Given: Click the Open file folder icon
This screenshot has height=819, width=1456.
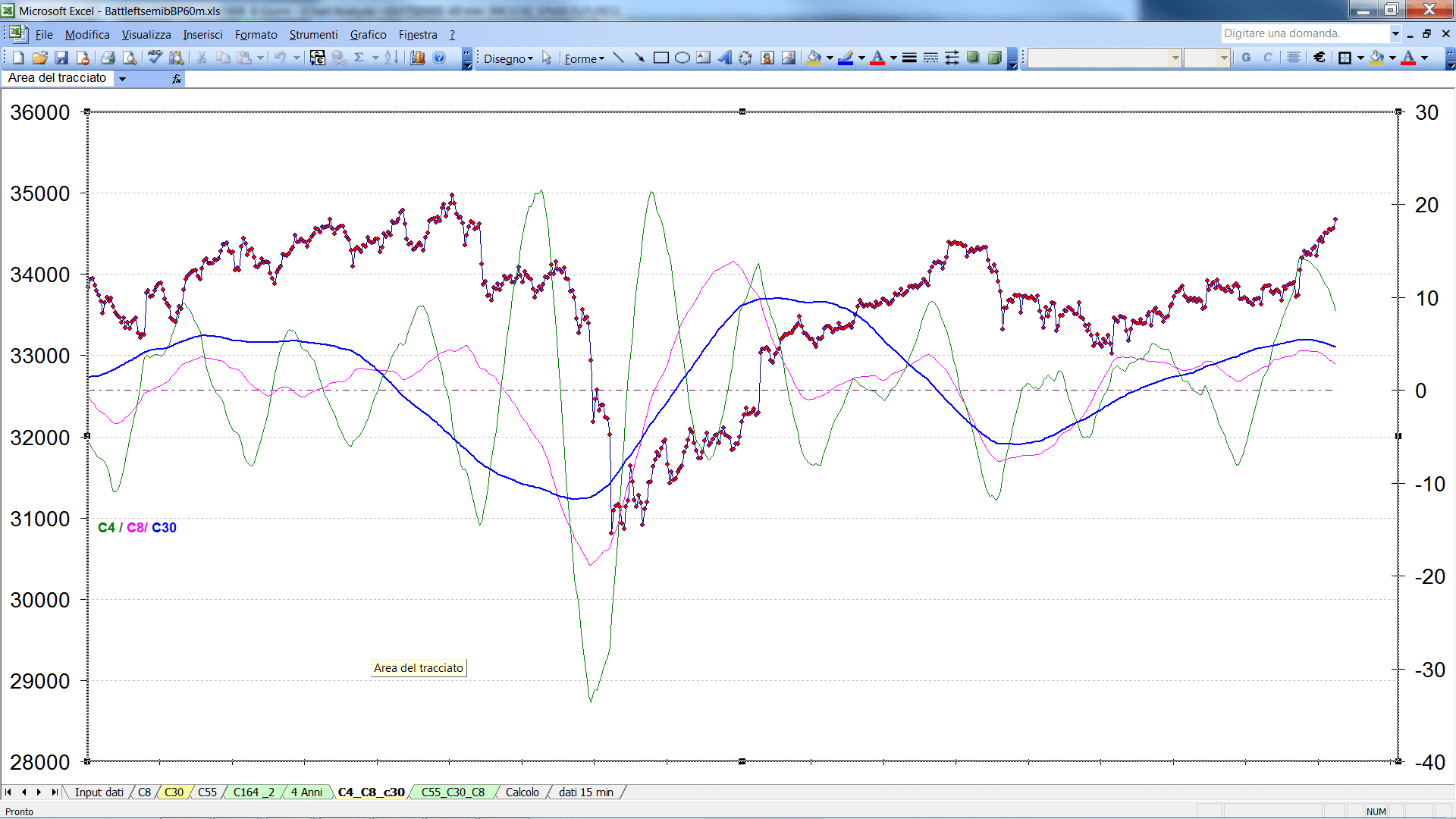Looking at the screenshot, I should point(40,58).
